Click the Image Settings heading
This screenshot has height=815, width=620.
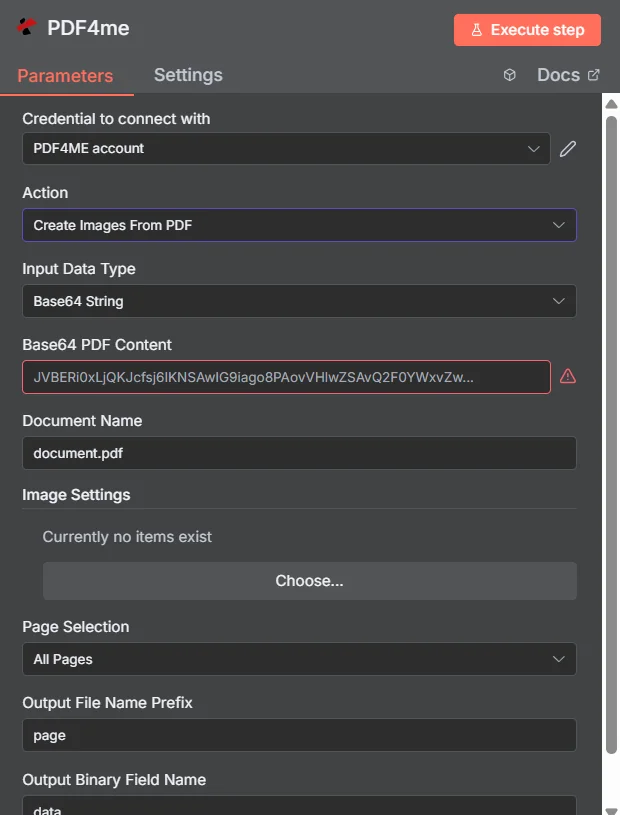coord(76,495)
